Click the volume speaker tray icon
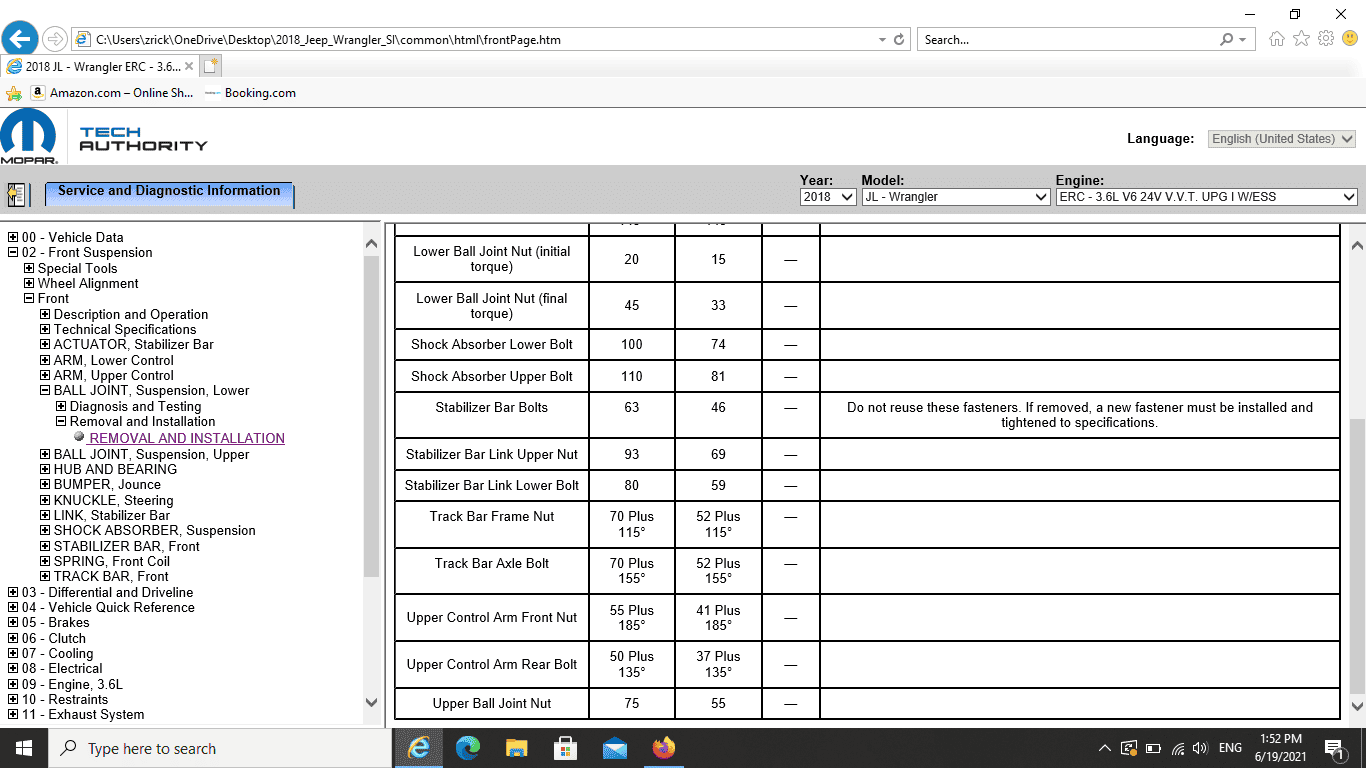 click(1200, 748)
